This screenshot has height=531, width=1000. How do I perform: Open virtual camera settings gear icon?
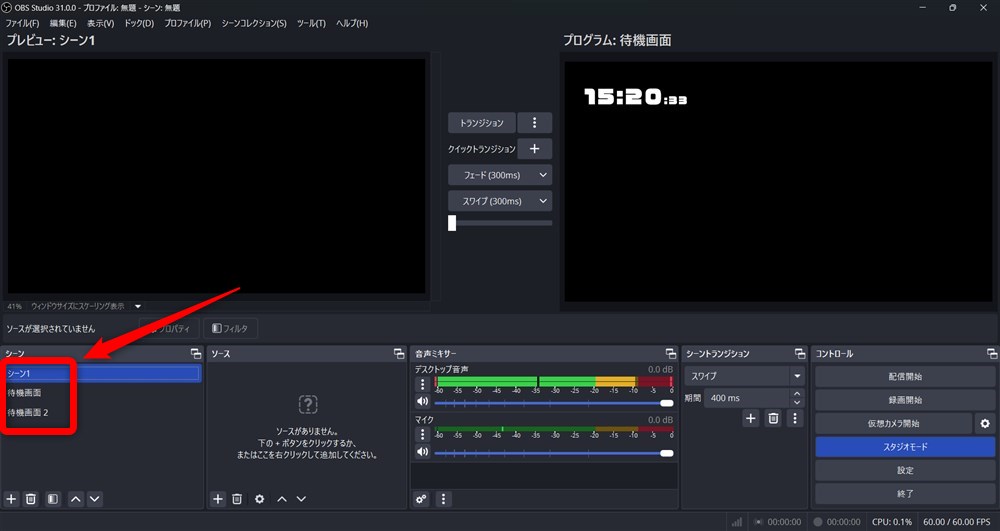coord(985,423)
